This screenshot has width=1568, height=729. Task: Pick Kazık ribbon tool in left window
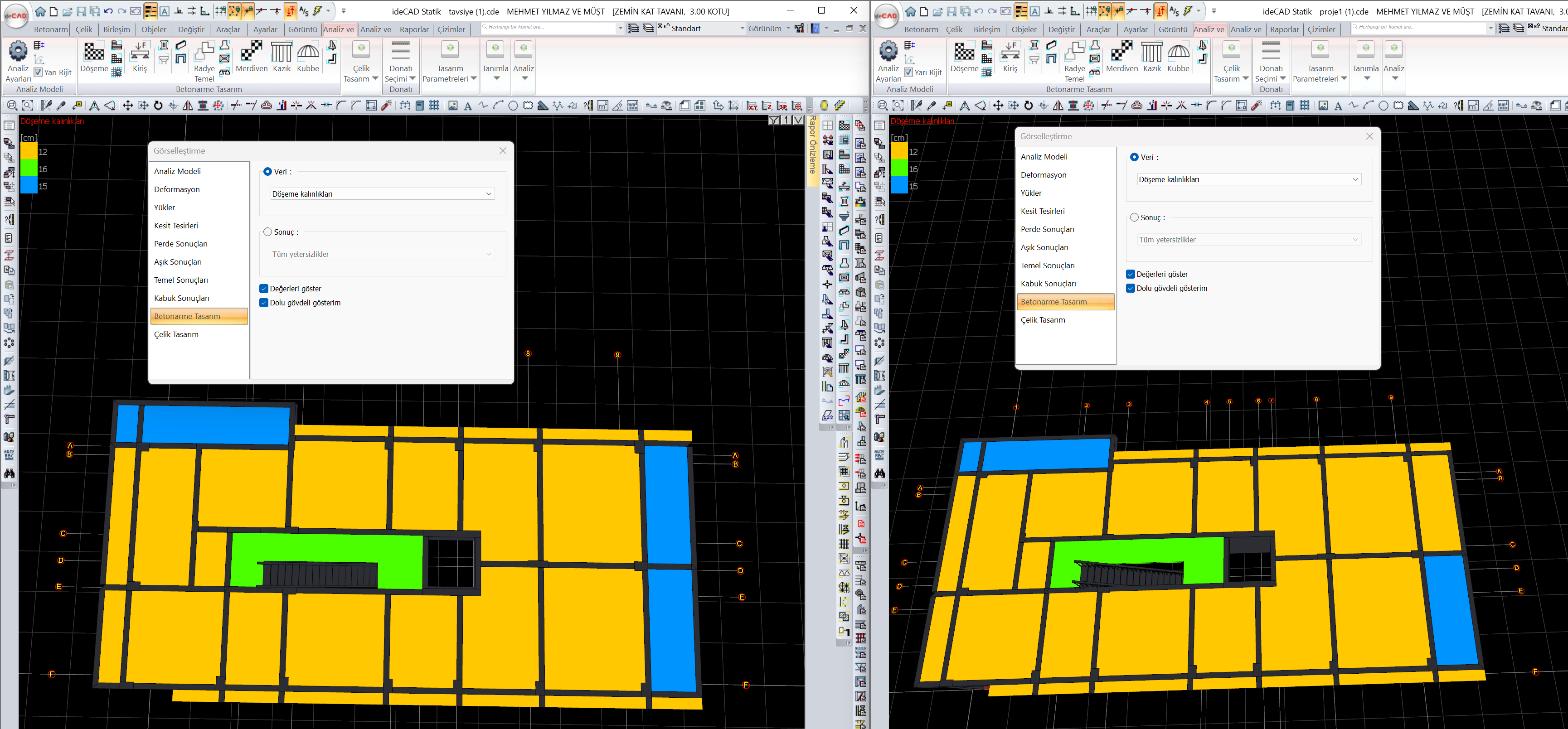click(282, 57)
